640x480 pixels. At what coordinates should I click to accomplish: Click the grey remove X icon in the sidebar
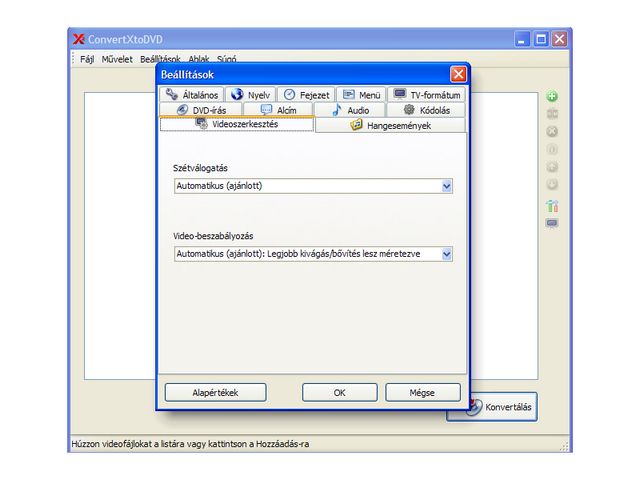552,131
